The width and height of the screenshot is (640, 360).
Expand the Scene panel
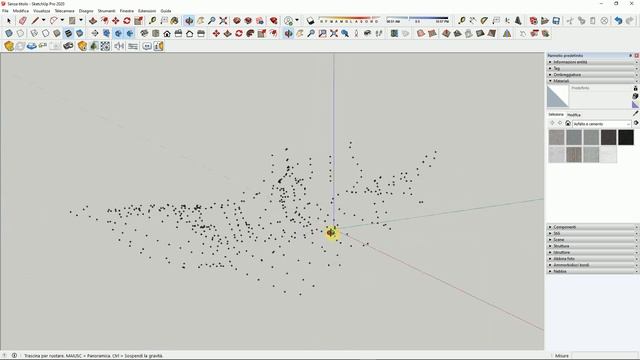click(x=593, y=240)
